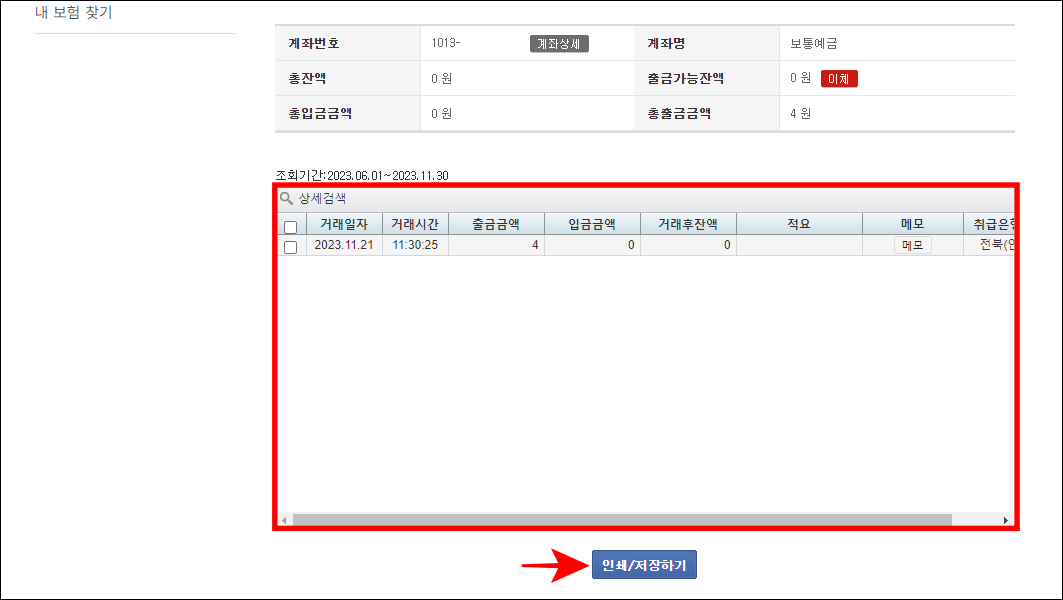Check the checkbox for the 2023.11.21 transaction row
Viewport: 1063px width, 600px height.
[x=290, y=245]
